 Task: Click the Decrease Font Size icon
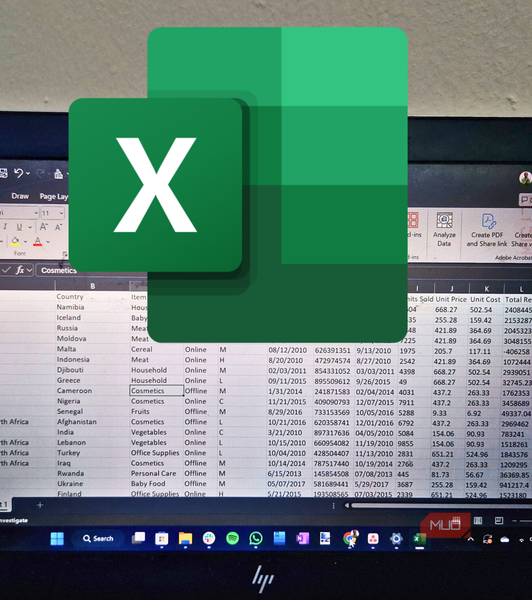[x=58, y=227]
